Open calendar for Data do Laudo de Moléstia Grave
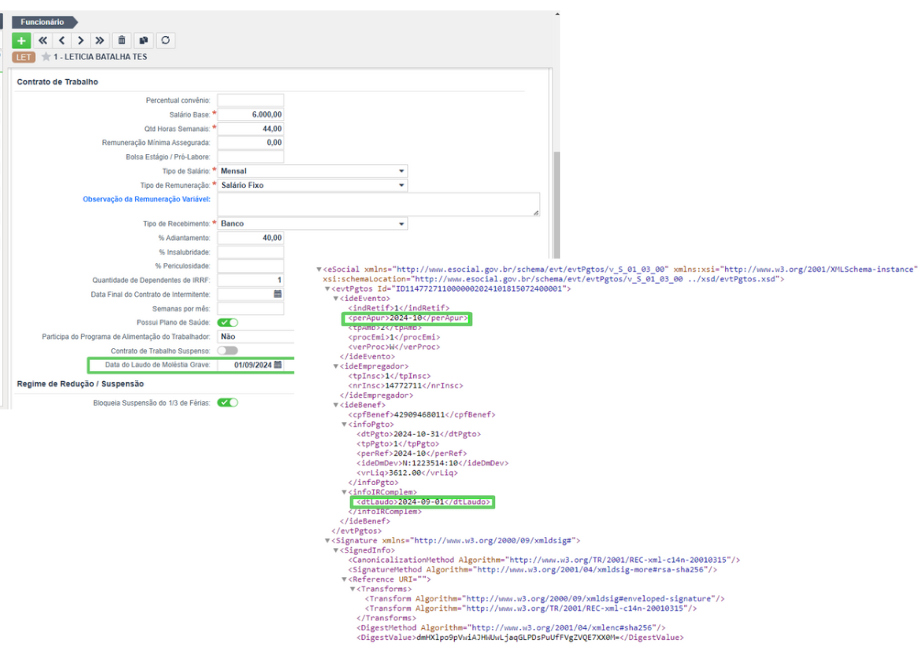The image size is (923, 650). coord(278,365)
